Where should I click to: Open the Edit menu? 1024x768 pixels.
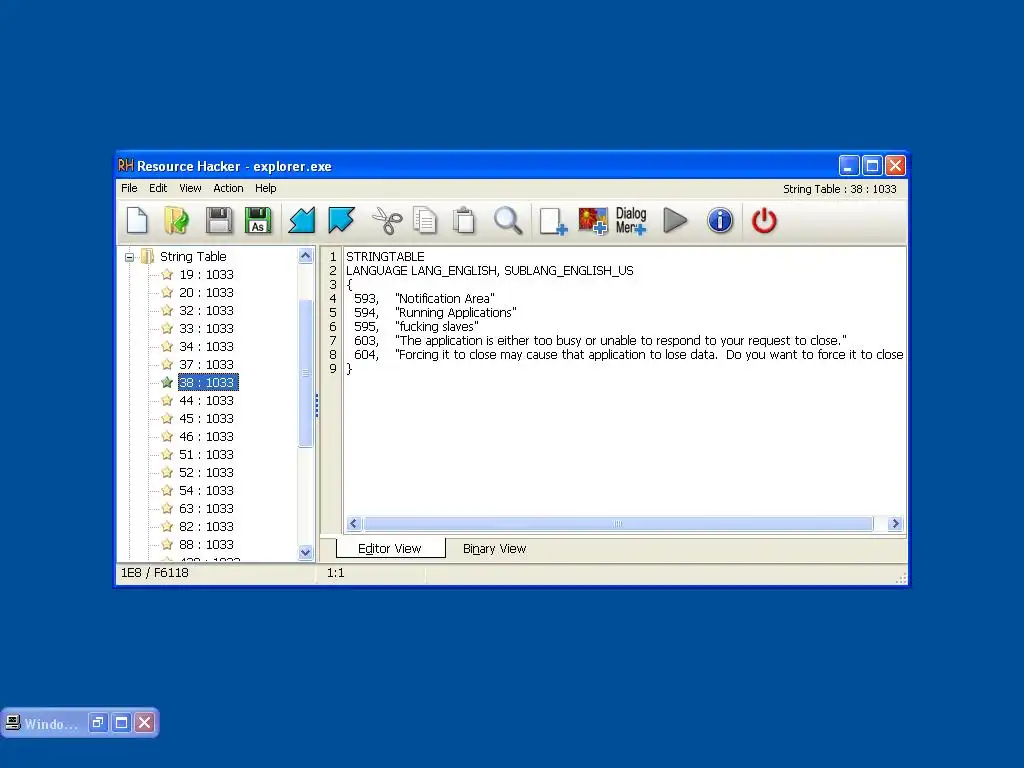(x=158, y=188)
